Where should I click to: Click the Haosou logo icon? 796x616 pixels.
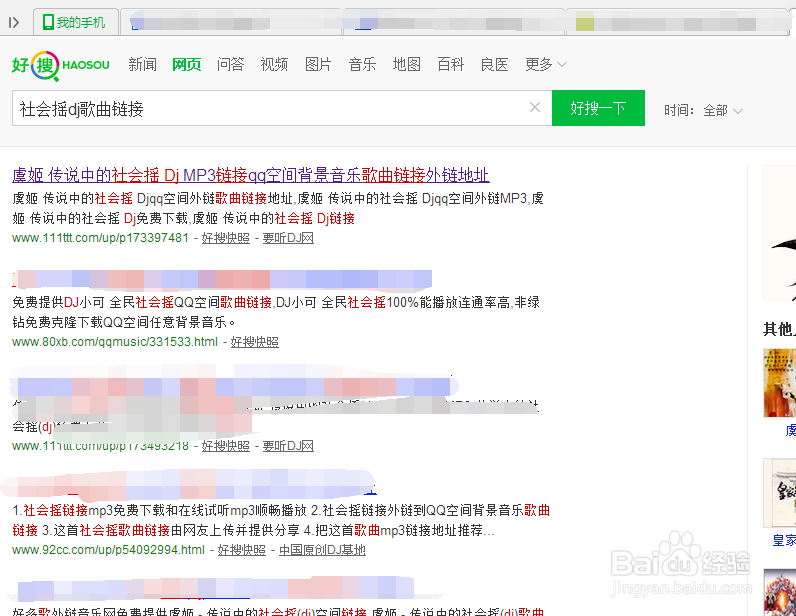tap(61, 66)
